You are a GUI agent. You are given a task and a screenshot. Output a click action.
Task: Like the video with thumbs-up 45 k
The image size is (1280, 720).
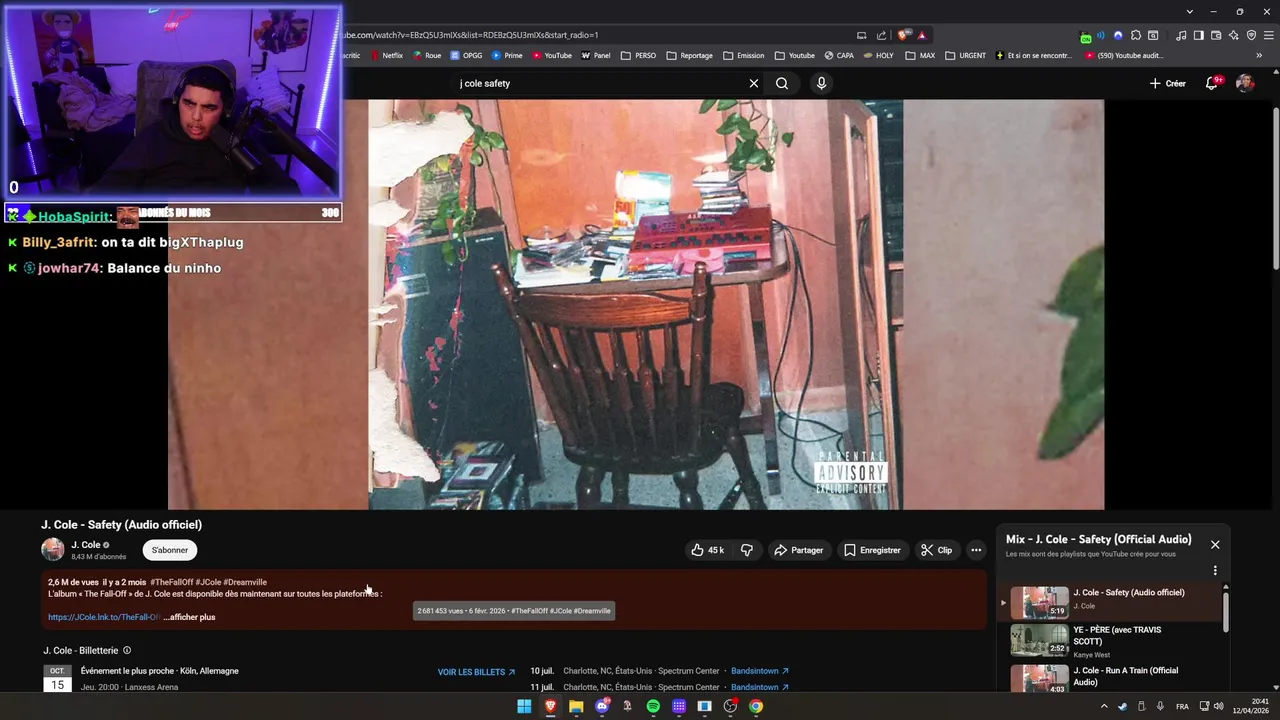click(707, 550)
